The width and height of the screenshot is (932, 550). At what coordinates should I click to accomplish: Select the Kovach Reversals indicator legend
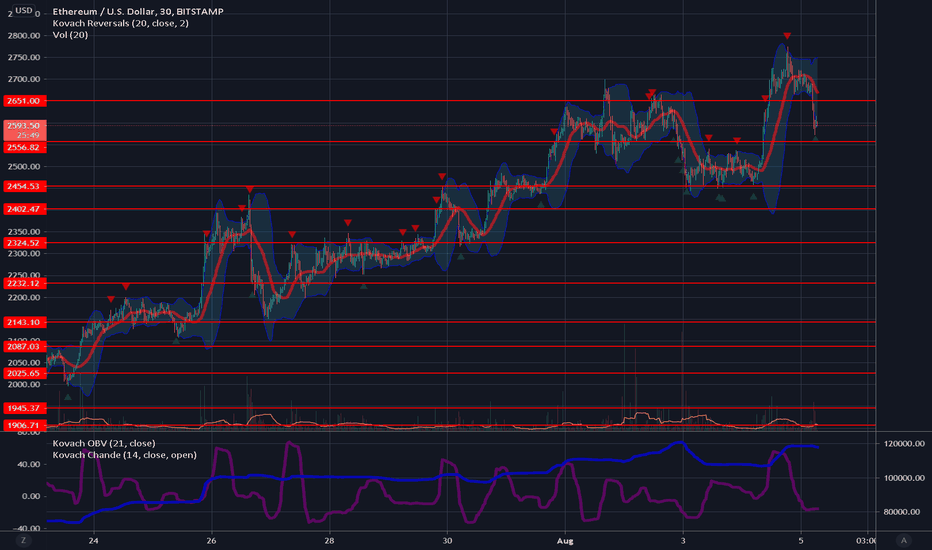pos(121,23)
